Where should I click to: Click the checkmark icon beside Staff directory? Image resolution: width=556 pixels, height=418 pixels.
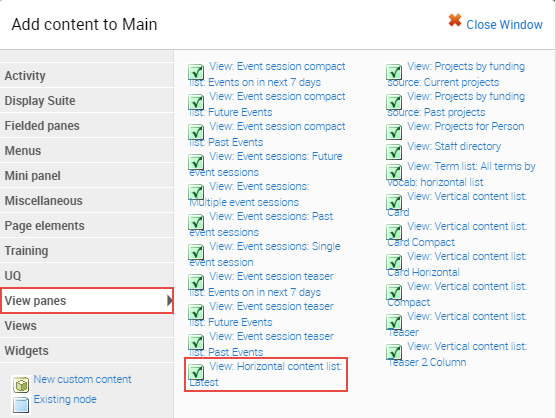coord(394,152)
